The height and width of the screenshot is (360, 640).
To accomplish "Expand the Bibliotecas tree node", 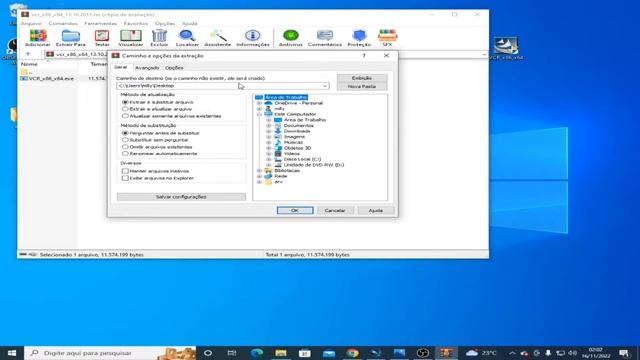I will click(259, 171).
